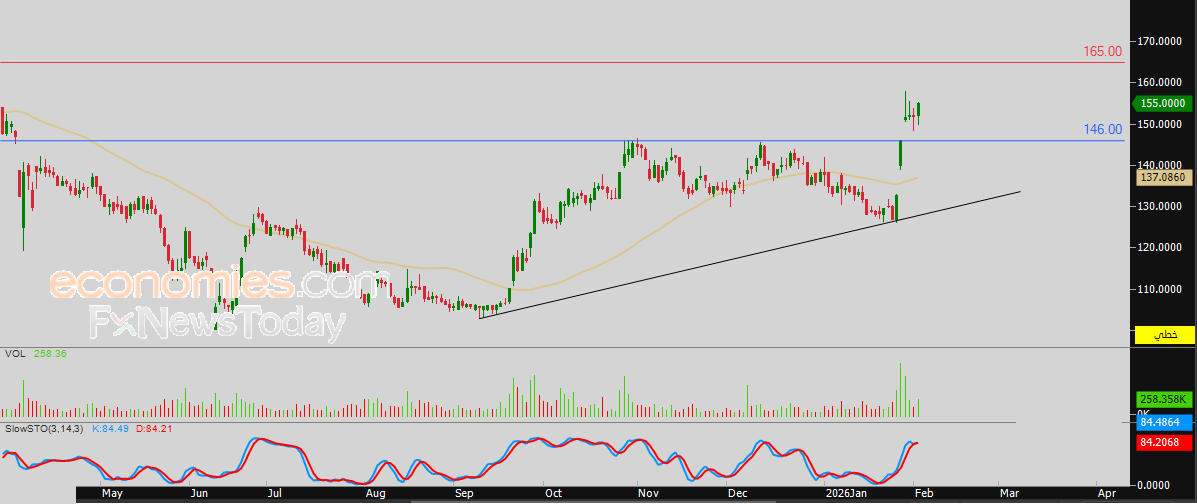Screen dimensions: 1197x504
Task: Select the red 165.00 resistance line label
Action: coord(1103,52)
